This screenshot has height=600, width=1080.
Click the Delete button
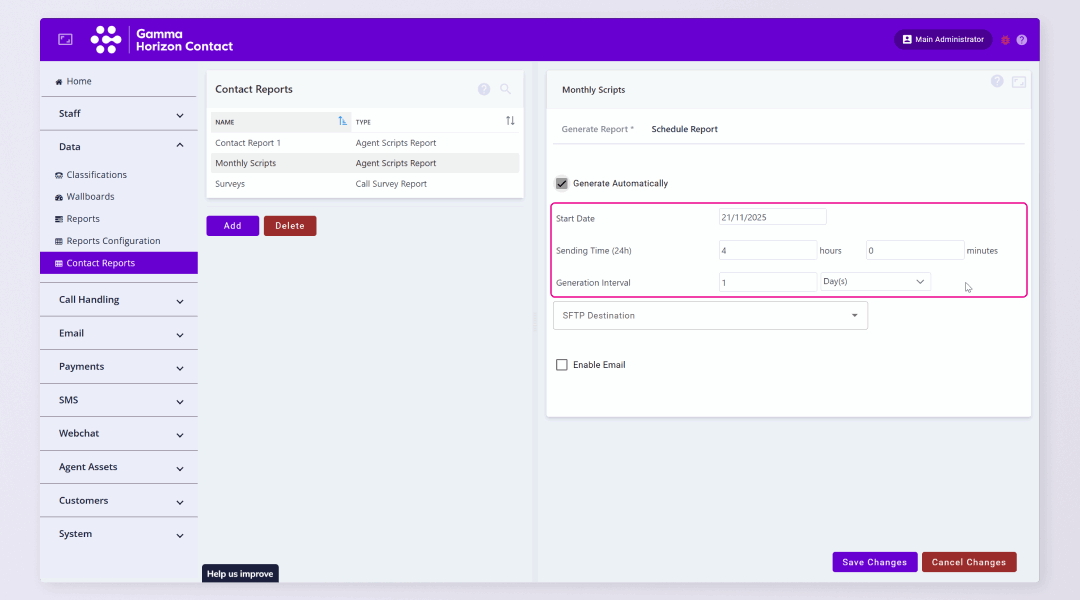(x=290, y=226)
